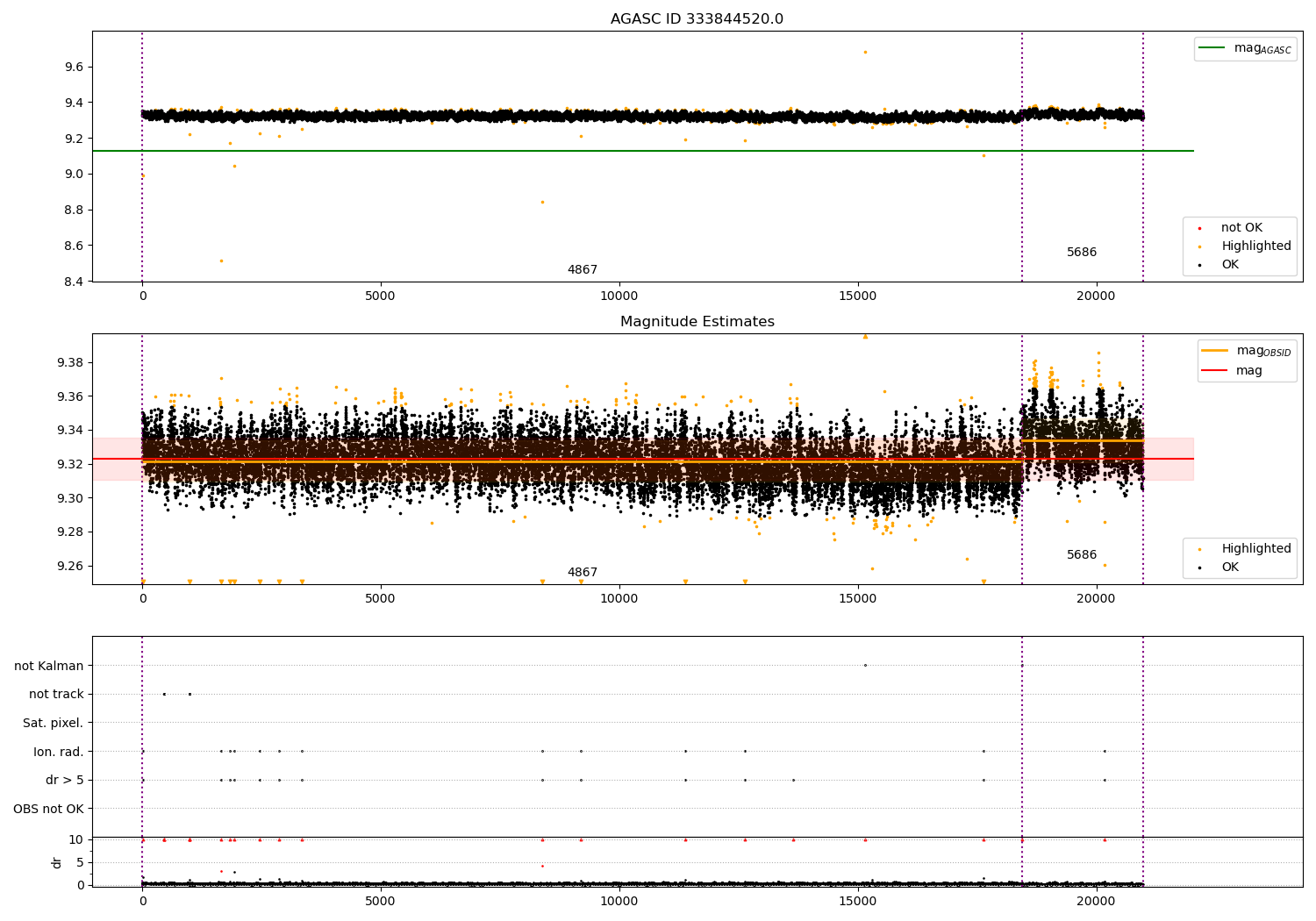This screenshot has width=1316, height=921.
Task: Select the mag AGASC legend entry in top plot
Action: coord(1245,48)
